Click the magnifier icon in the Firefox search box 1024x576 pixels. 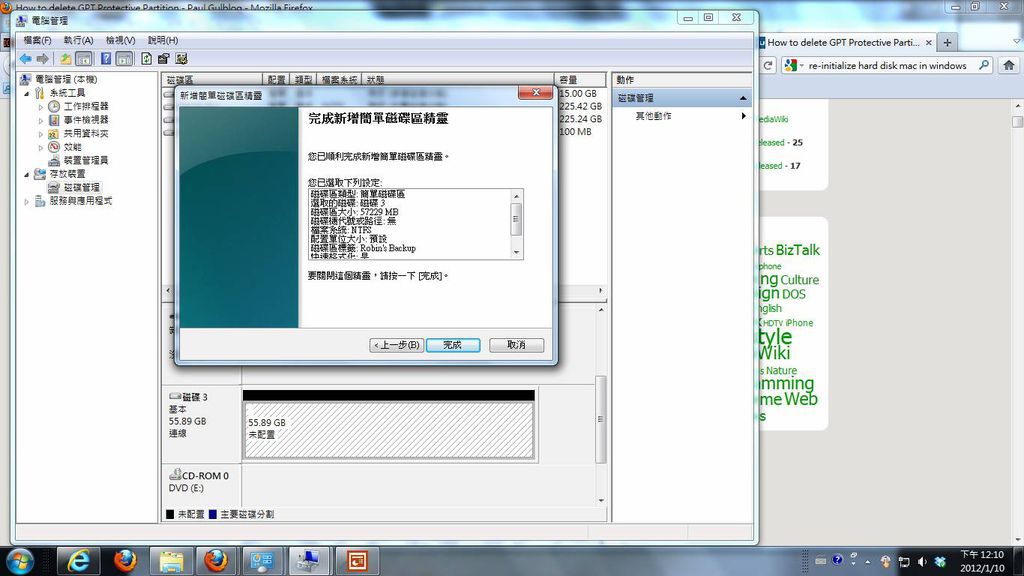[984, 65]
